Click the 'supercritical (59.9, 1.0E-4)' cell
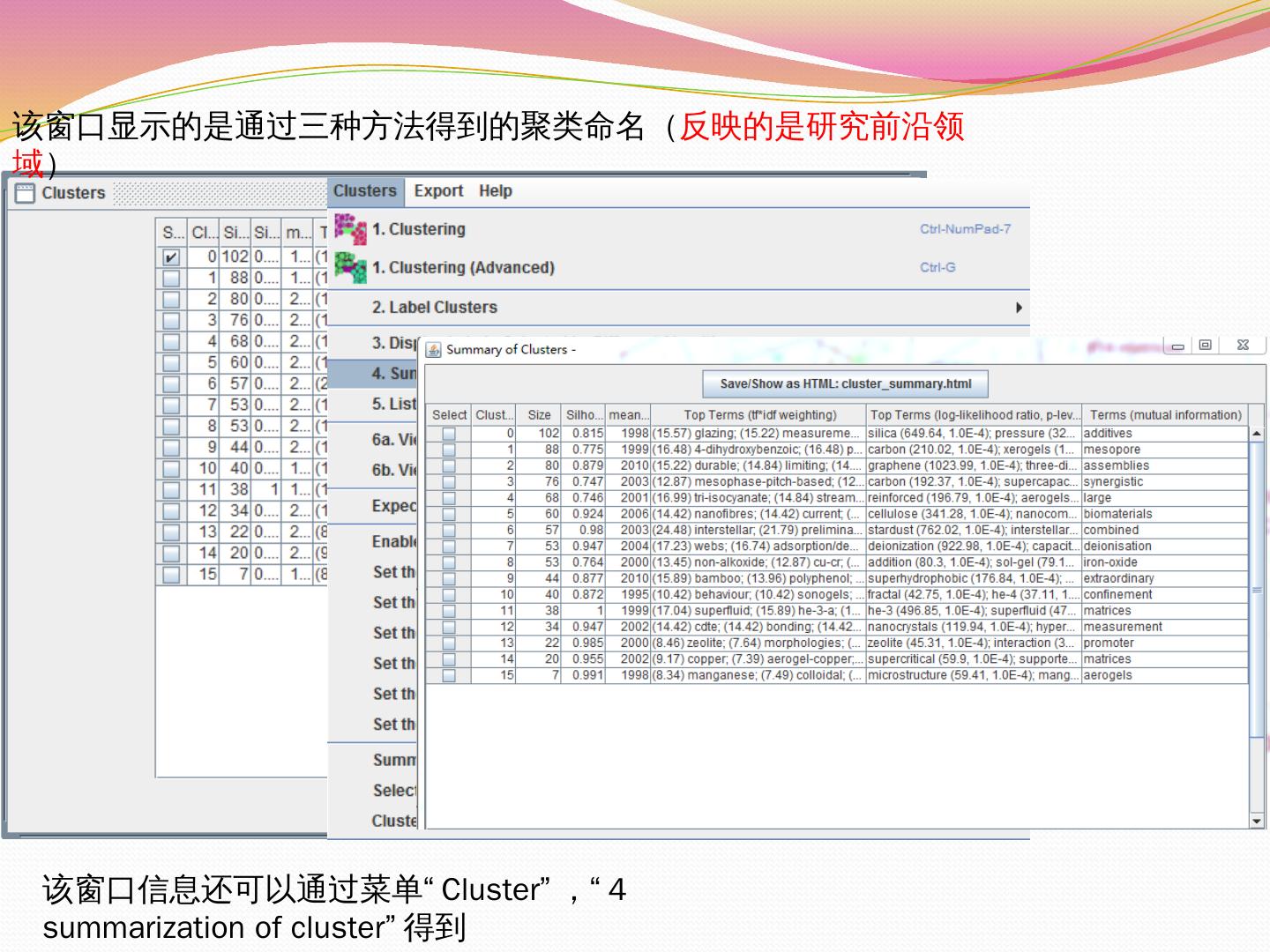The height and width of the screenshot is (952, 1270). (x=974, y=659)
